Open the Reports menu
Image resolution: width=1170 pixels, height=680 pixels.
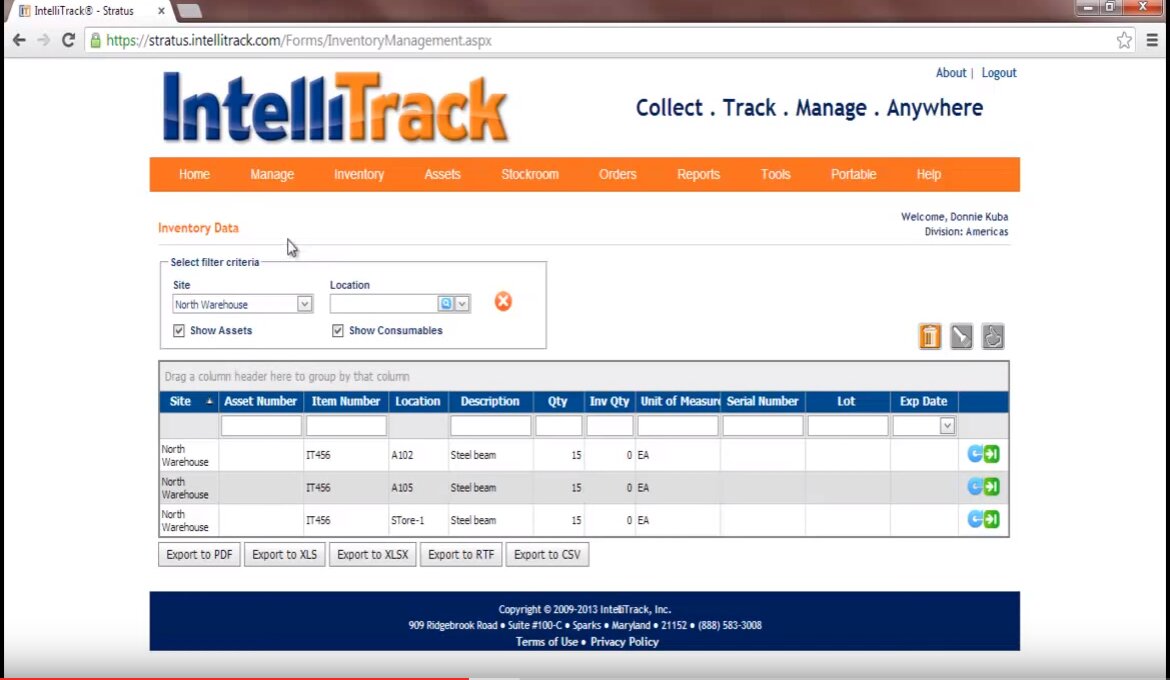tap(698, 174)
